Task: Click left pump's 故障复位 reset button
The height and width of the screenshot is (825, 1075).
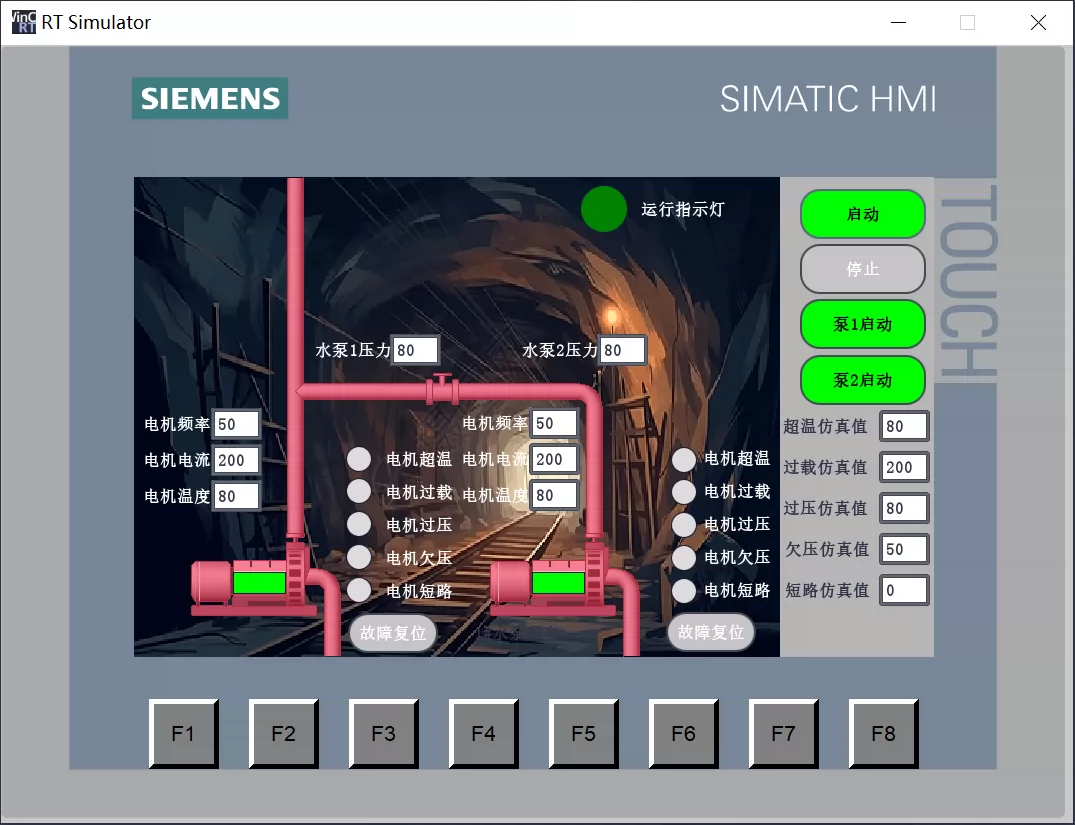Action: tap(393, 633)
